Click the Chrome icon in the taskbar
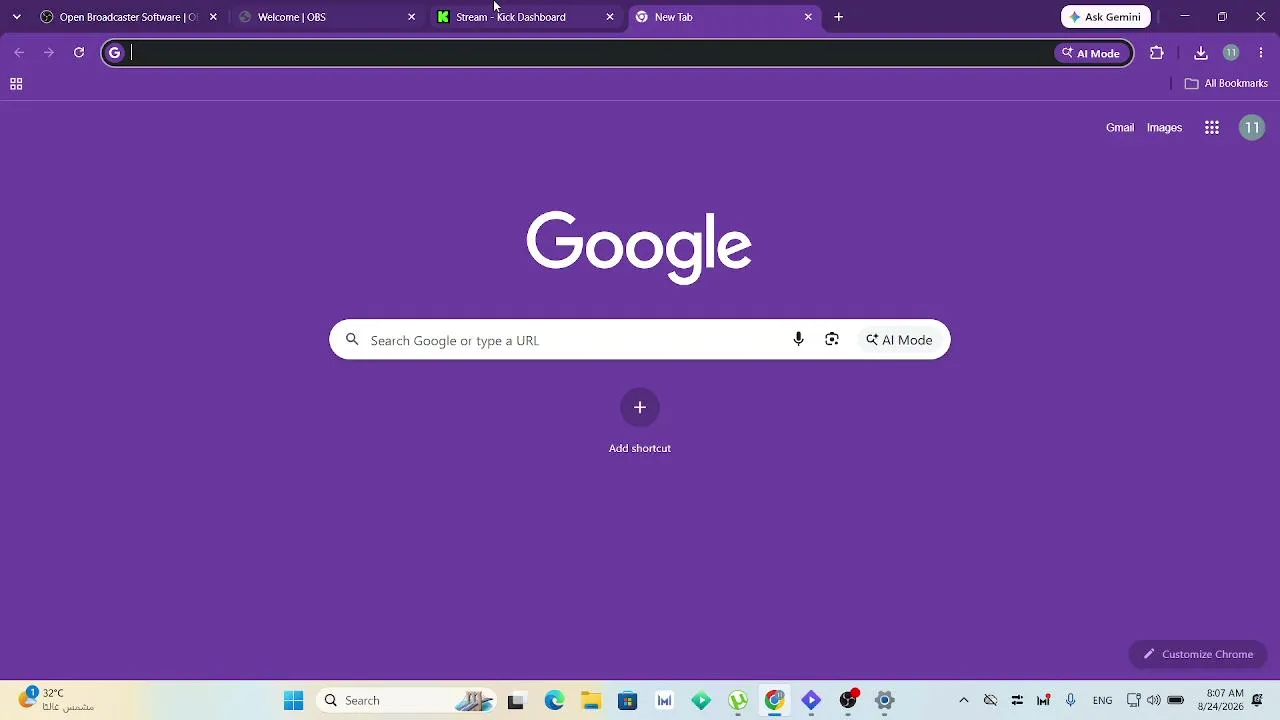 [775, 701]
